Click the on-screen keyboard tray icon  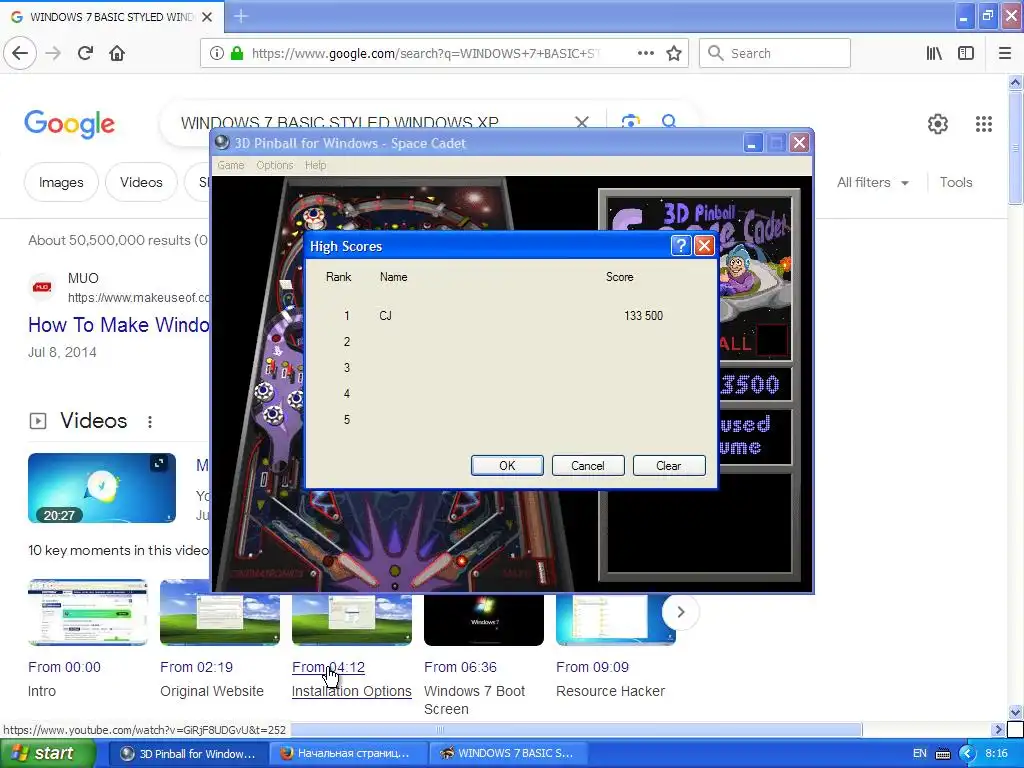[x=943, y=754]
